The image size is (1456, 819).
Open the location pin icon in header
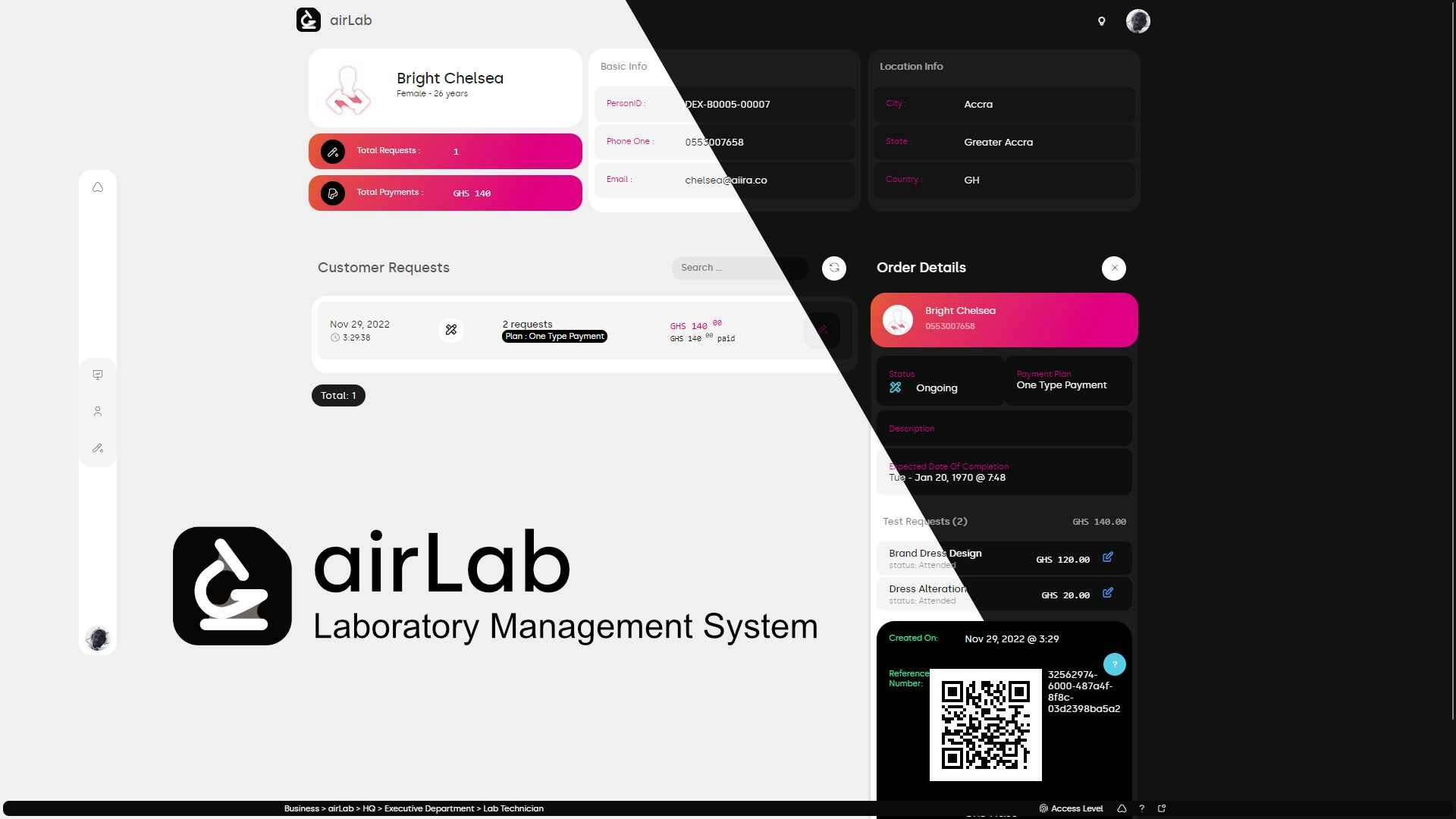tap(1101, 21)
